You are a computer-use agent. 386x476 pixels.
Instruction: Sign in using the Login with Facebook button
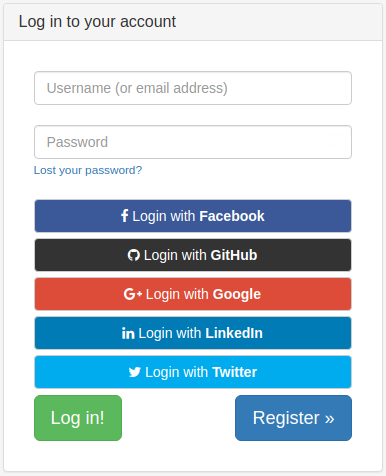click(x=193, y=216)
